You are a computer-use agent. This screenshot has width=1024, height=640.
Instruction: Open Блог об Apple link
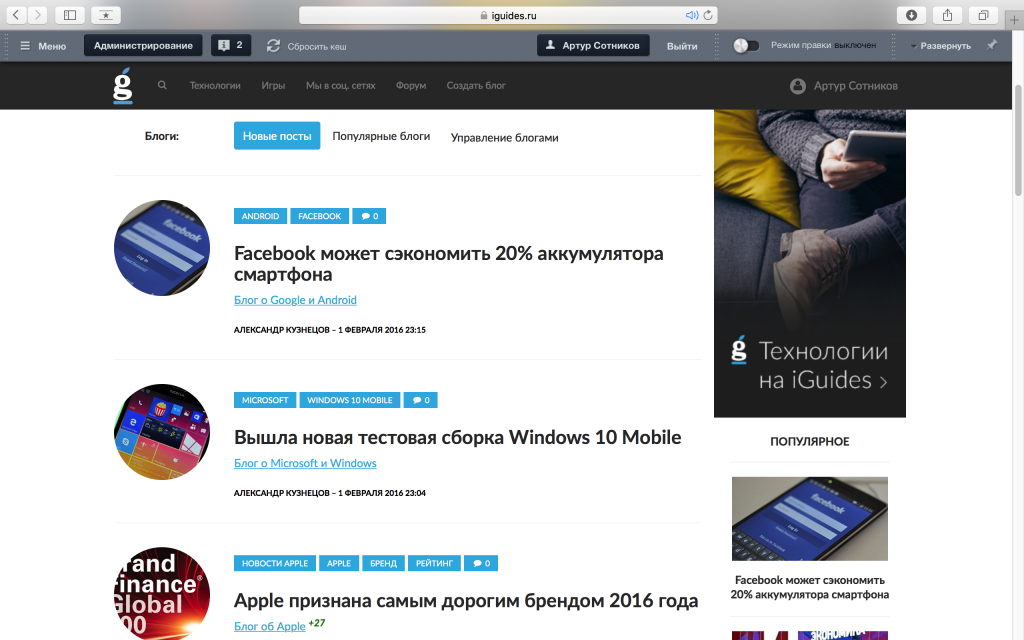coord(270,626)
